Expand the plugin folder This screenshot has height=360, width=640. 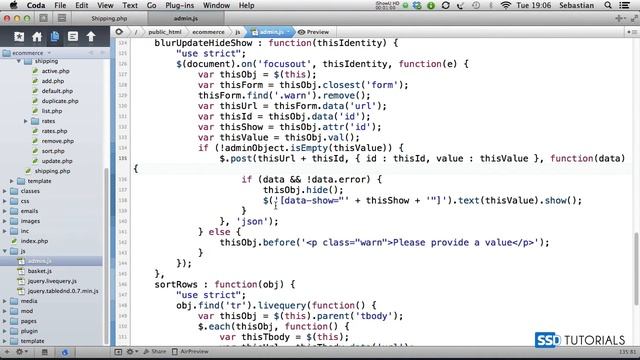(x=5, y=331)
